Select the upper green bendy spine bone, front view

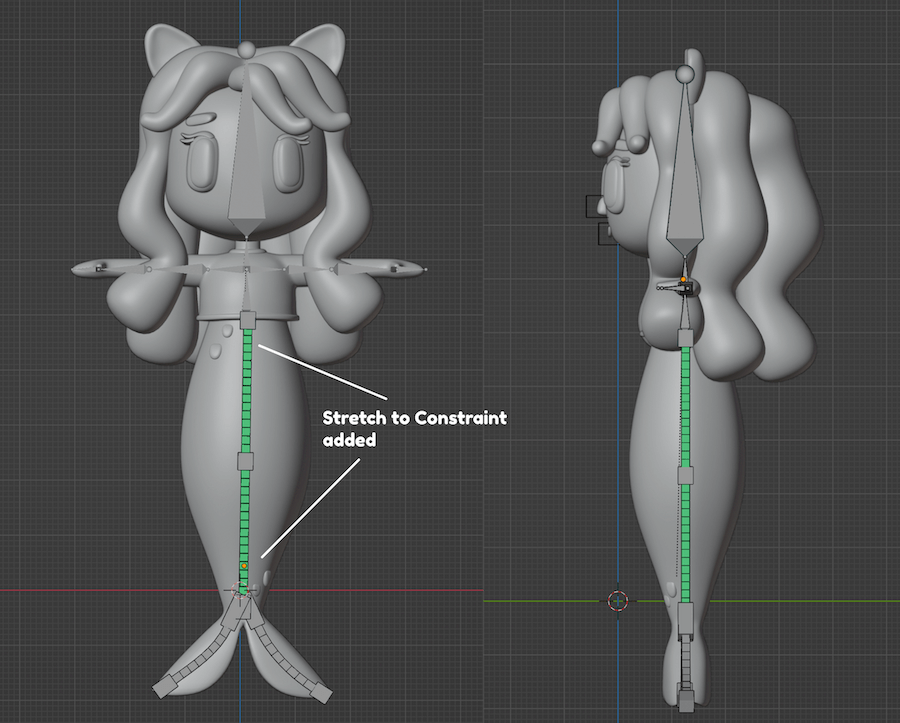247,391
